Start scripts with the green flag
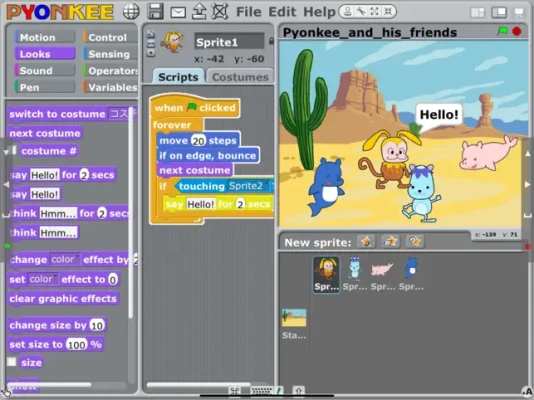 click(x=502, y=31)
